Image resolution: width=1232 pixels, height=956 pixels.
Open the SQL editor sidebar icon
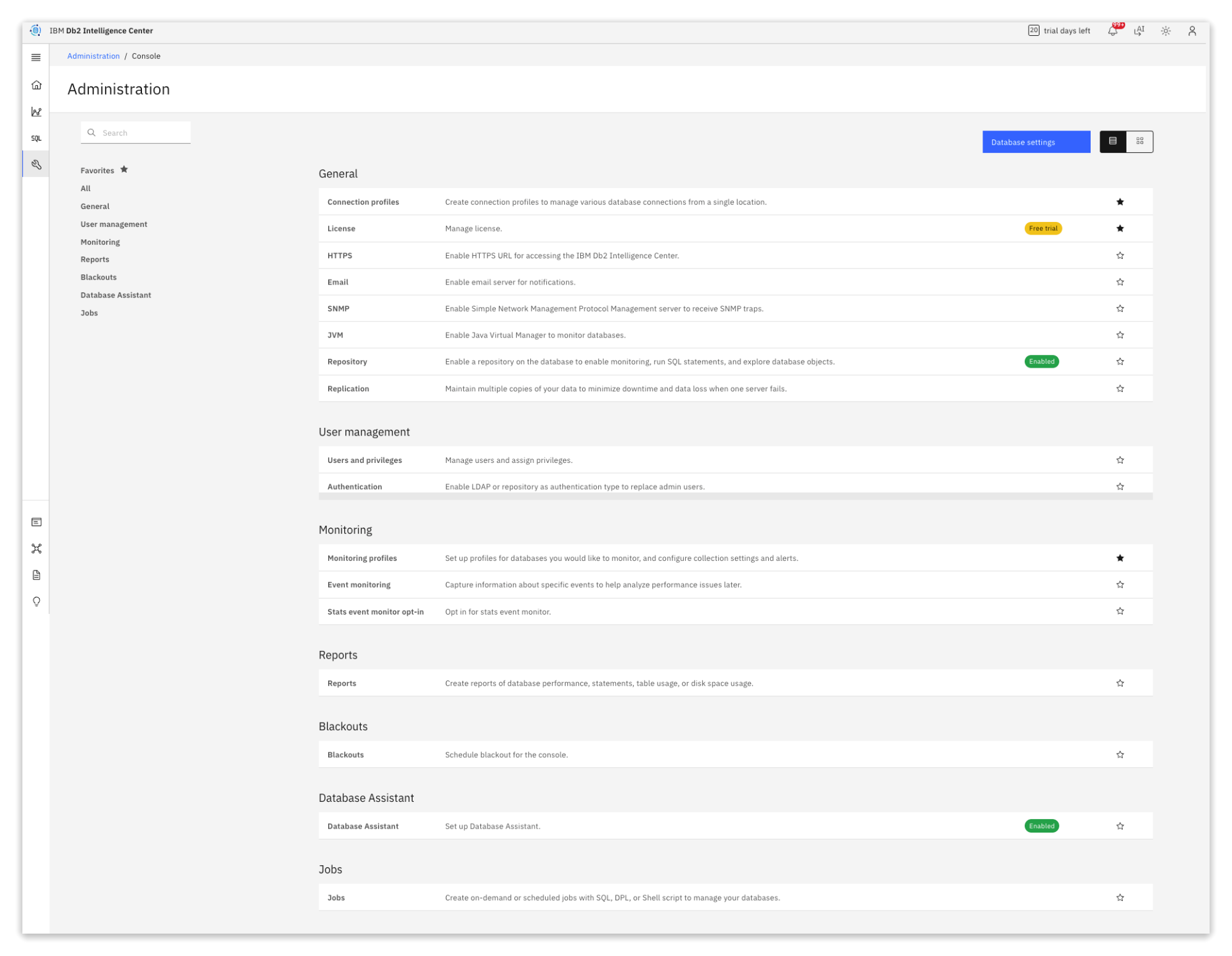36,138
